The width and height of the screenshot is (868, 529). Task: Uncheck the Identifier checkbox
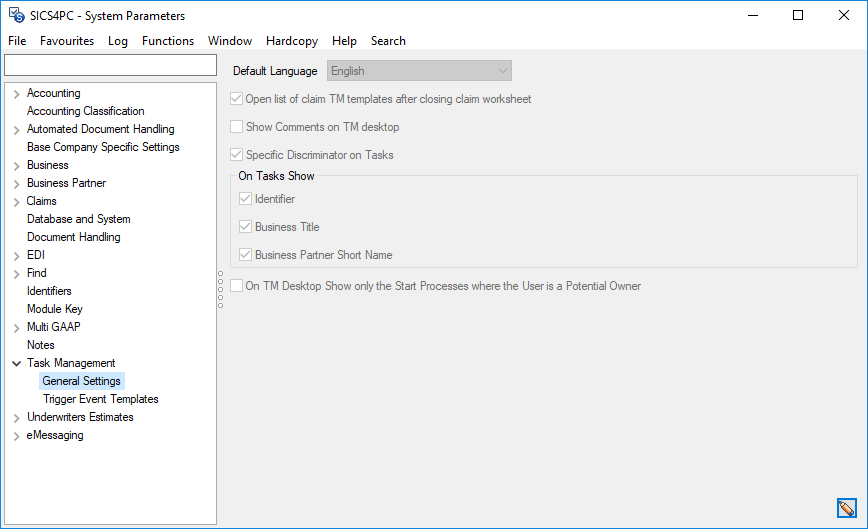245,199
